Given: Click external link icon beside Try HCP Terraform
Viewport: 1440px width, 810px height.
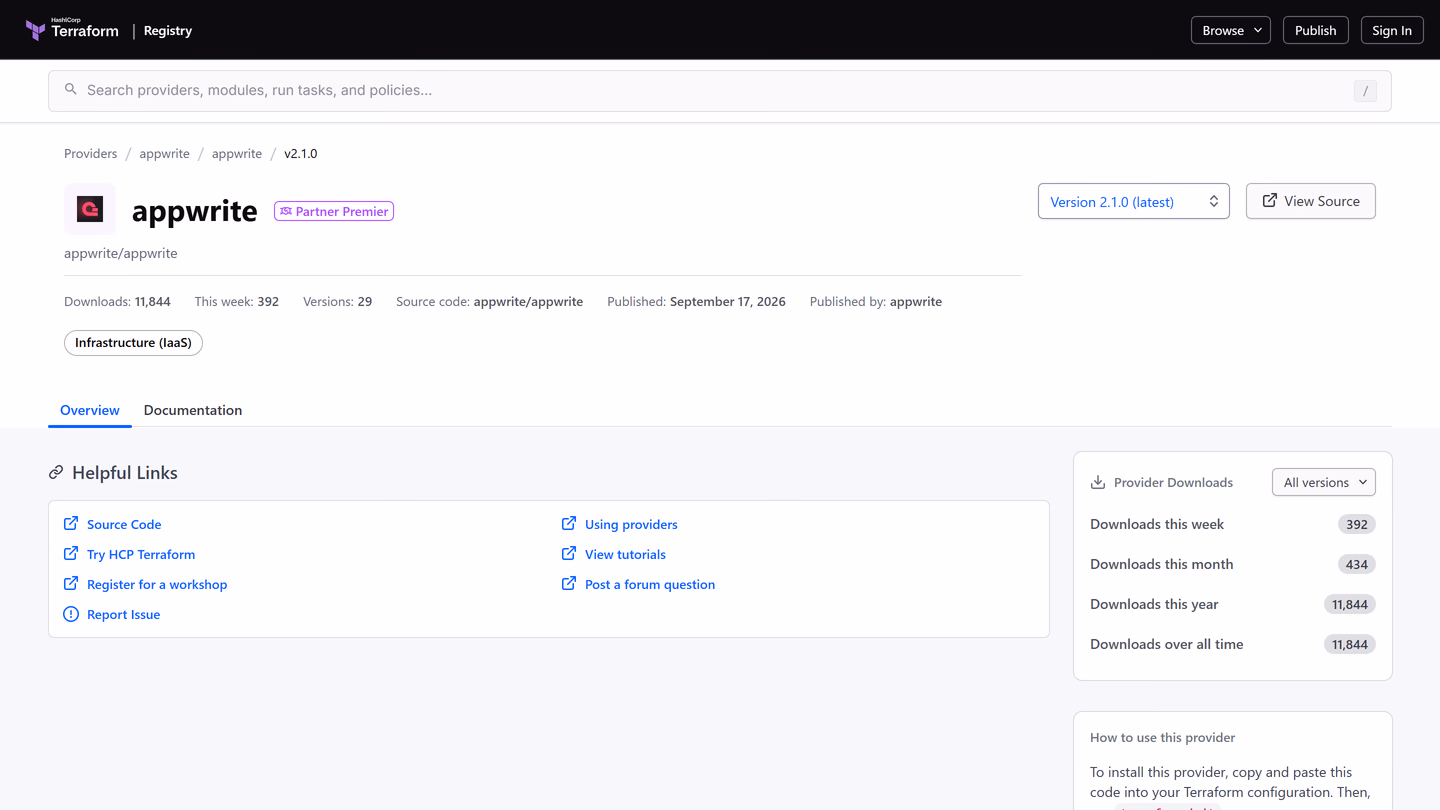Looking at the screenshot, I should (71, 554).
